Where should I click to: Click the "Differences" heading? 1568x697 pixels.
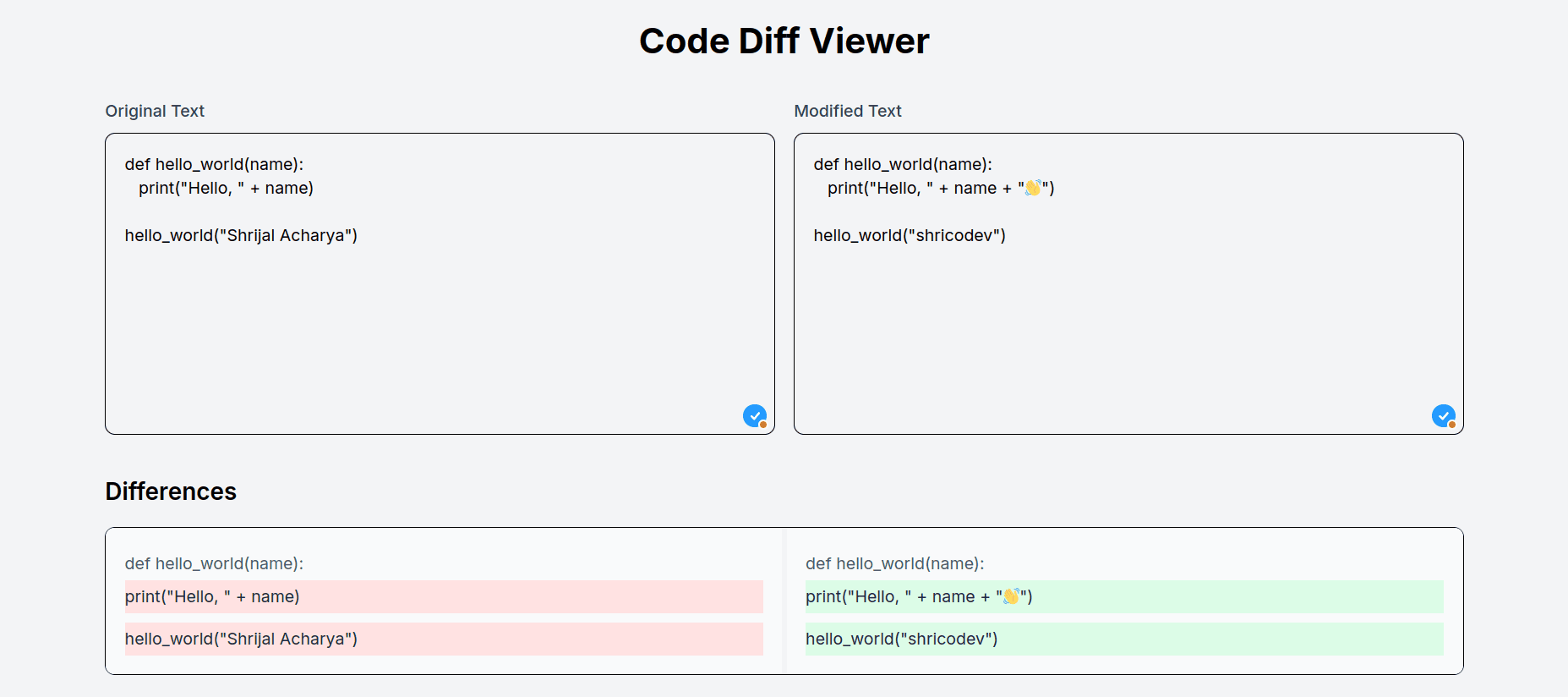171,491
